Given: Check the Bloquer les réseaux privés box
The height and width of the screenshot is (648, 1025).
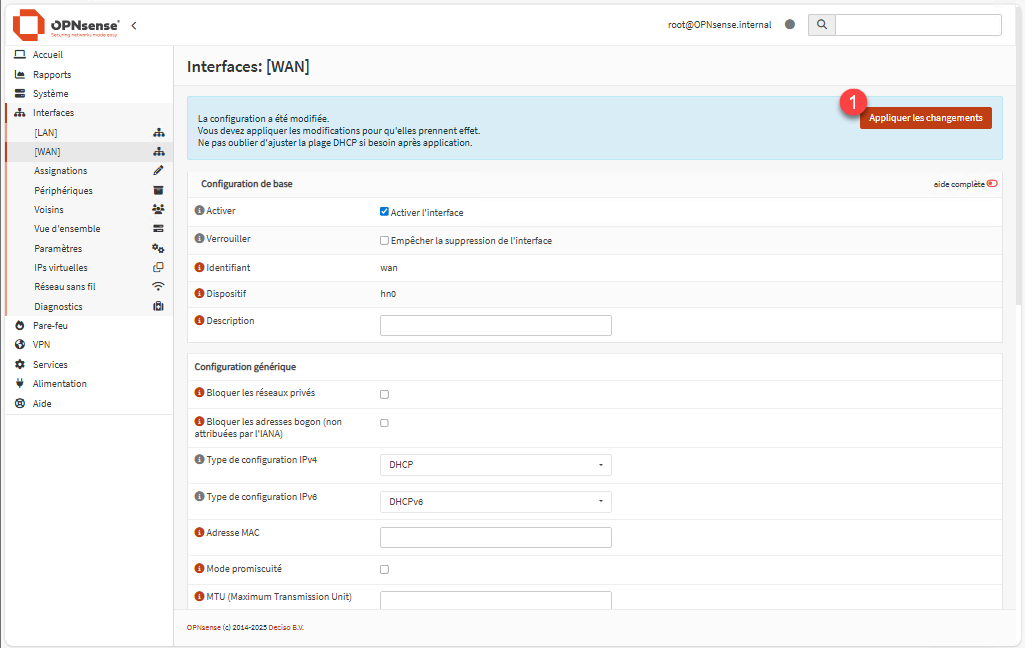Looking at the screenshot, I should (384, 394).
